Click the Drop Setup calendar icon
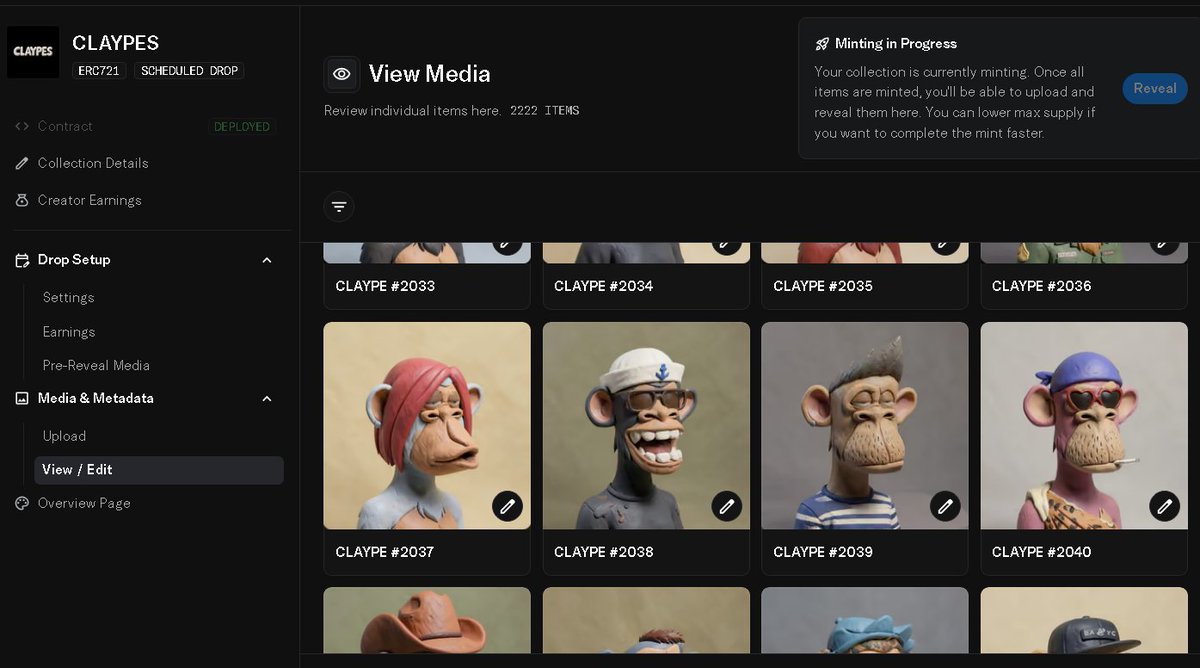This screenshot has width=1200, height=668. [x=22, y=260]
